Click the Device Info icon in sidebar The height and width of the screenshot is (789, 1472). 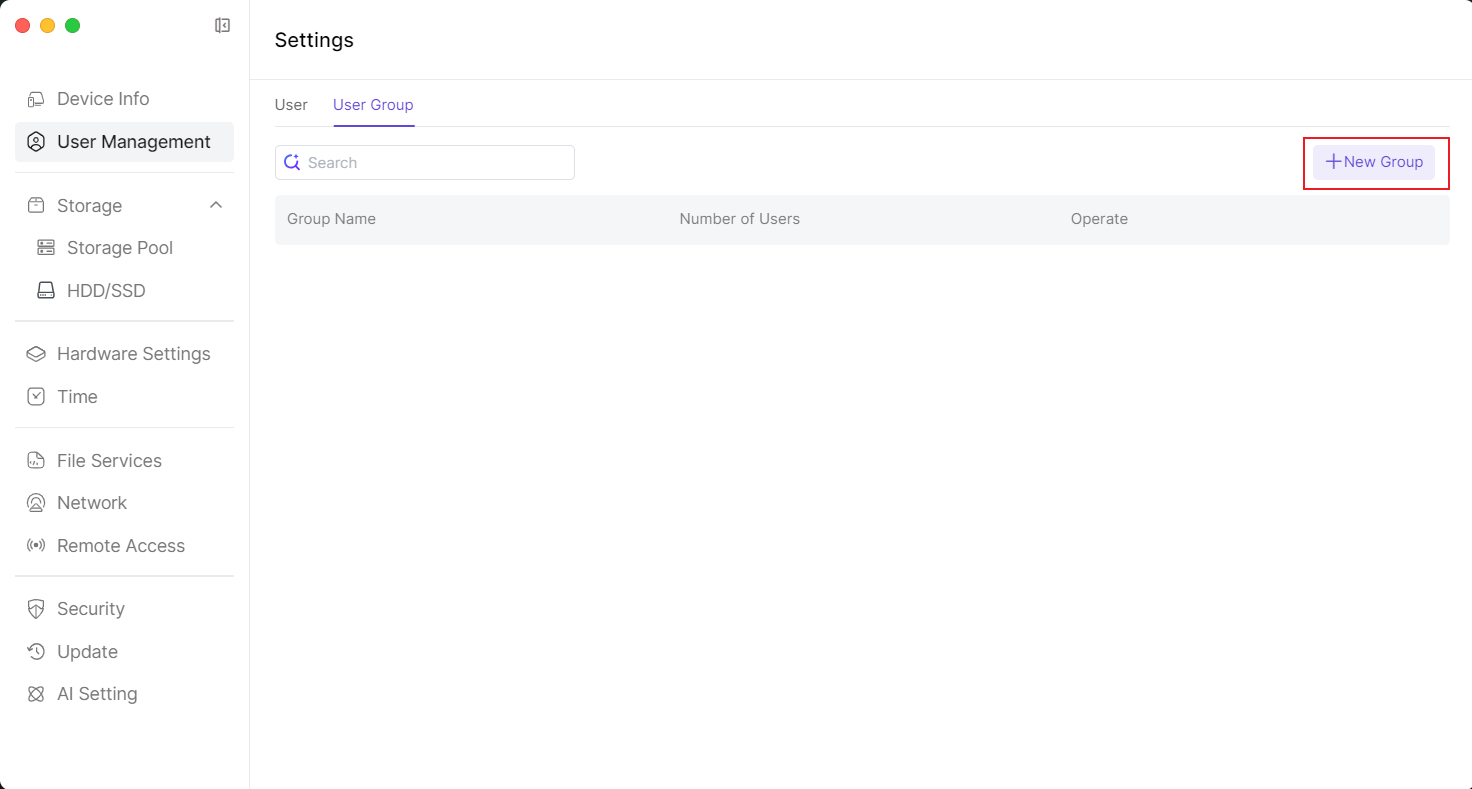pos(36,99)
